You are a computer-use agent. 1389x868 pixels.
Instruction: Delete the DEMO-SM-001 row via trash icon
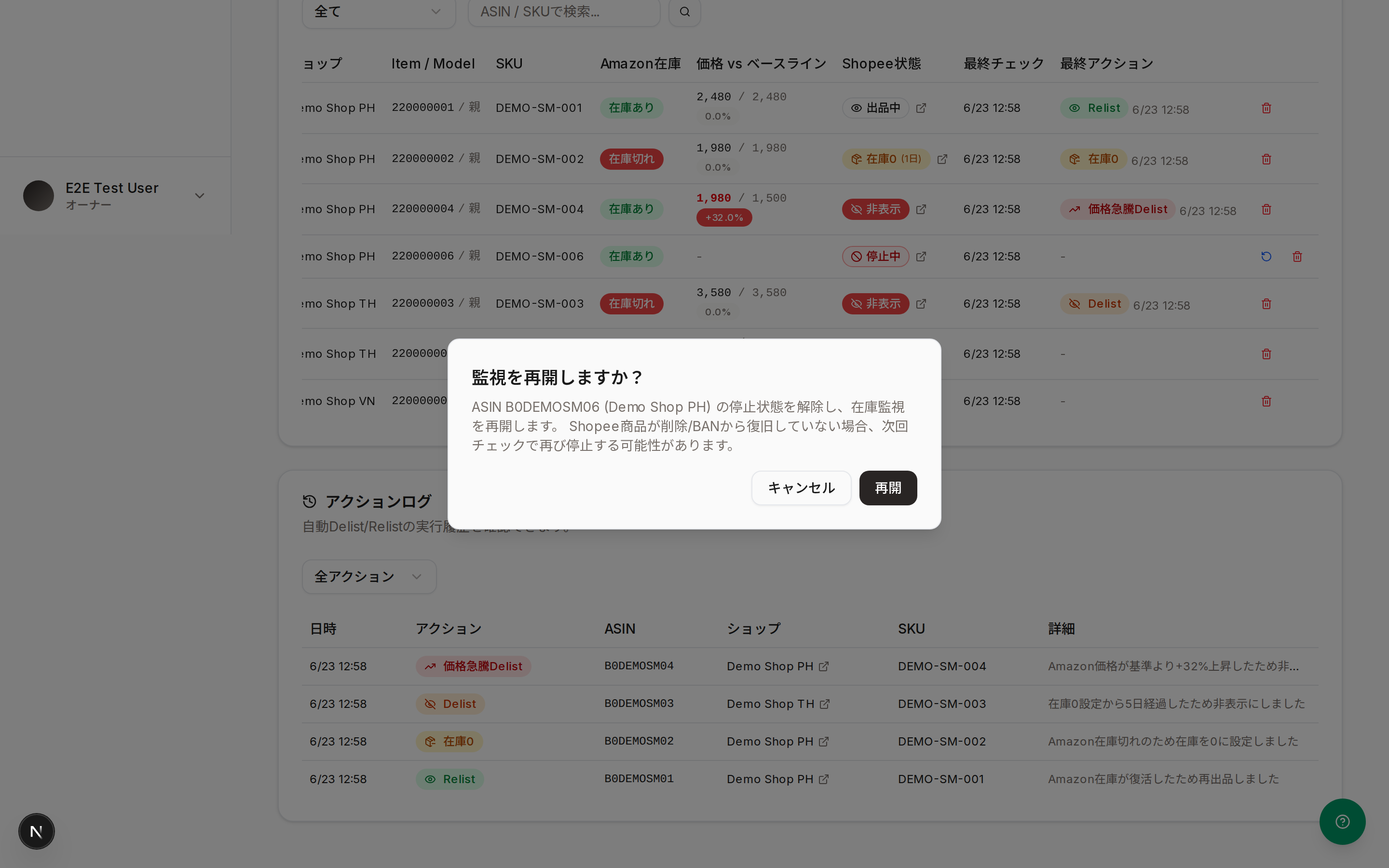coord(1266,108)
